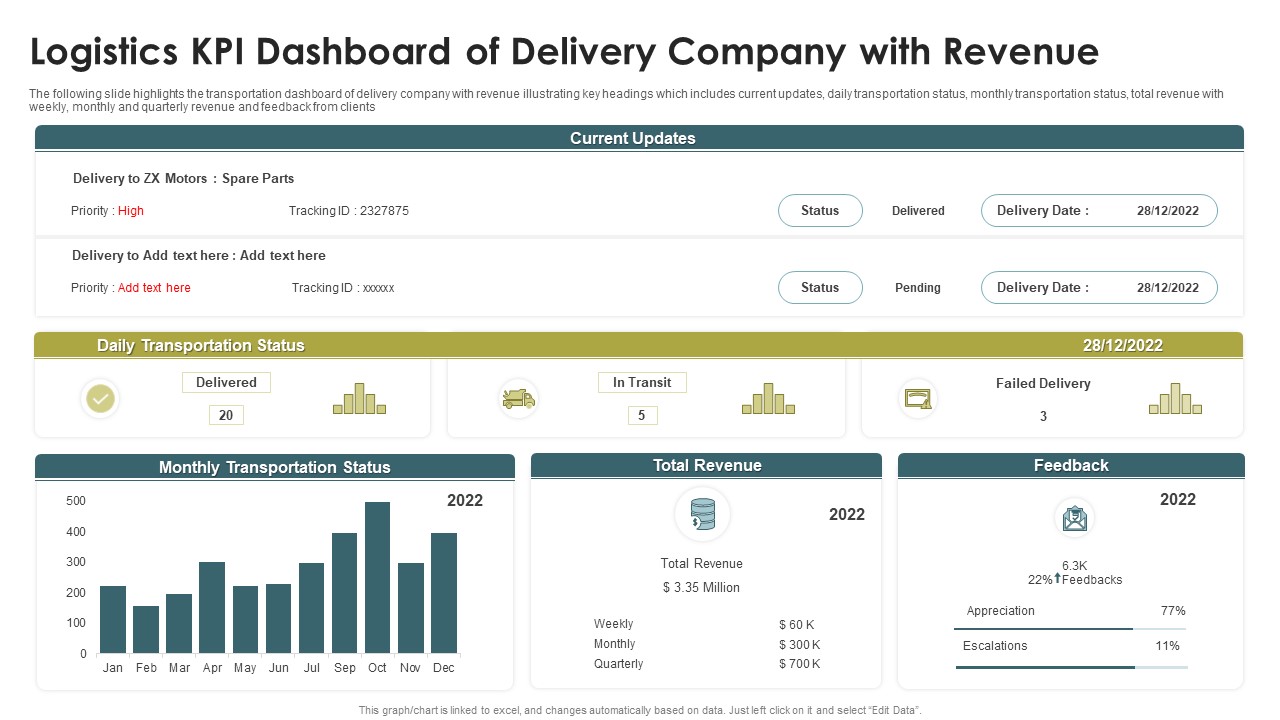Screen dimensions: 1280x720
Task: Click the In Transit count 5 box
Action: [642, 415]
